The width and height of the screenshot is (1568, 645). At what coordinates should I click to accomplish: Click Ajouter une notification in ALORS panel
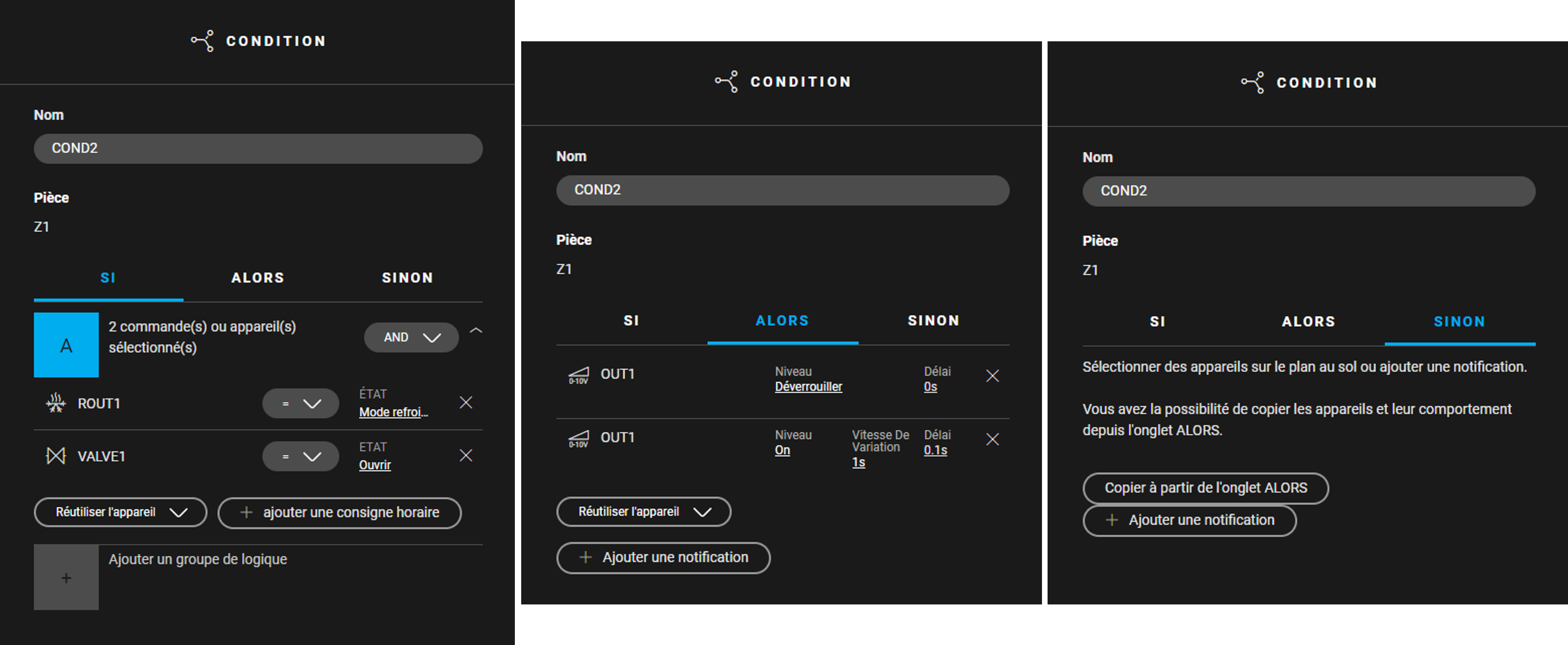664,557
